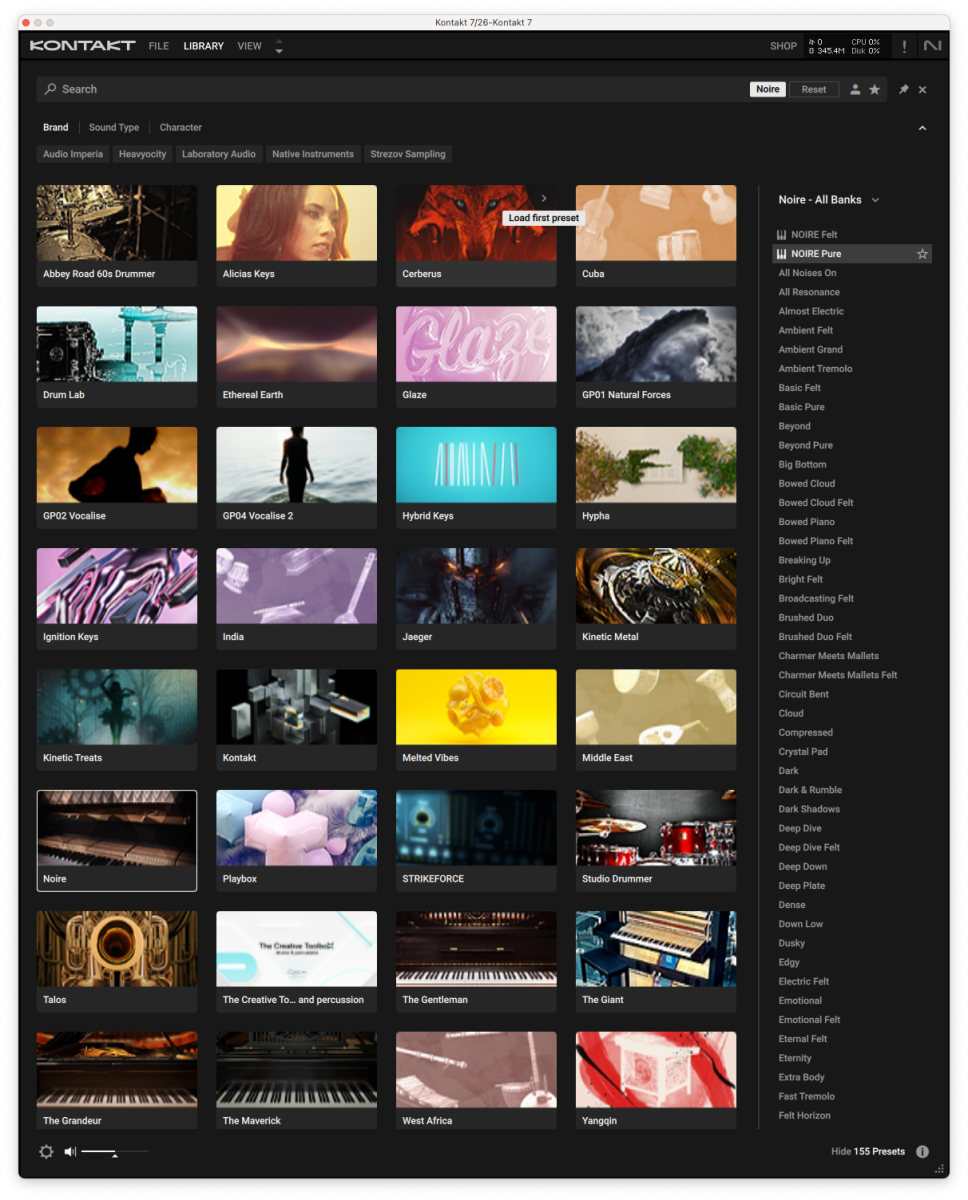Open the Ethereal Earth library
Screen dimensions: 968x1200
[x=297, y=357]
